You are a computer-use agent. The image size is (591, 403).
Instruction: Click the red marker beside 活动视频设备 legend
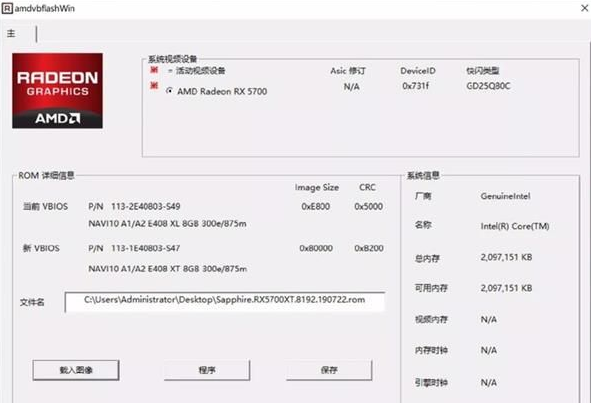(x=154, y=70)
